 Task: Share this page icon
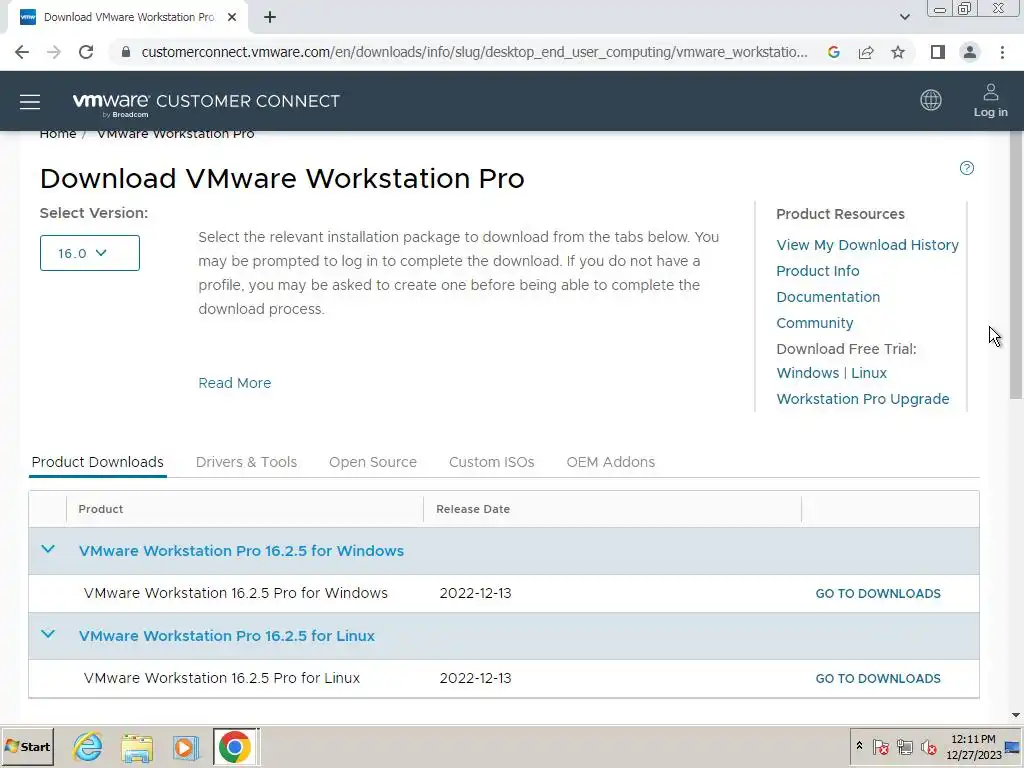[x=866, y=52]
